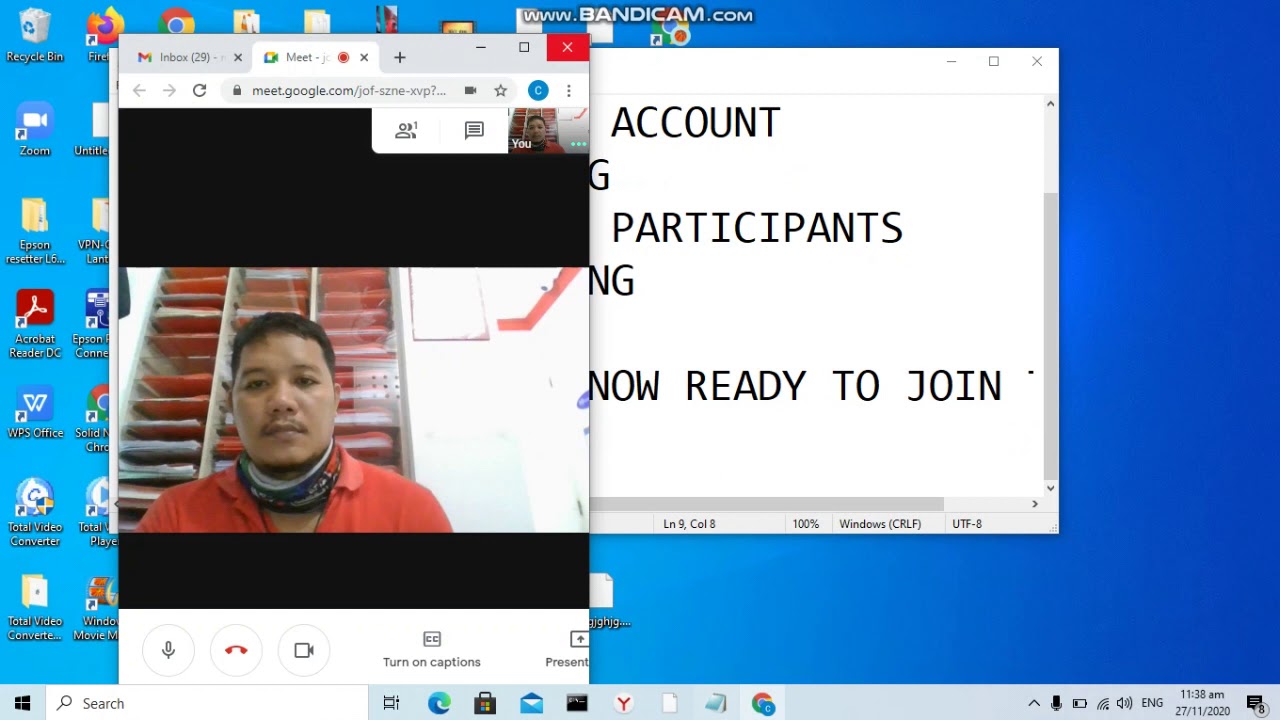The height and width of the screenshot is (720, 1280).
Task: Open the Wi-Fi network tray icon
Action: (1103, 703)
